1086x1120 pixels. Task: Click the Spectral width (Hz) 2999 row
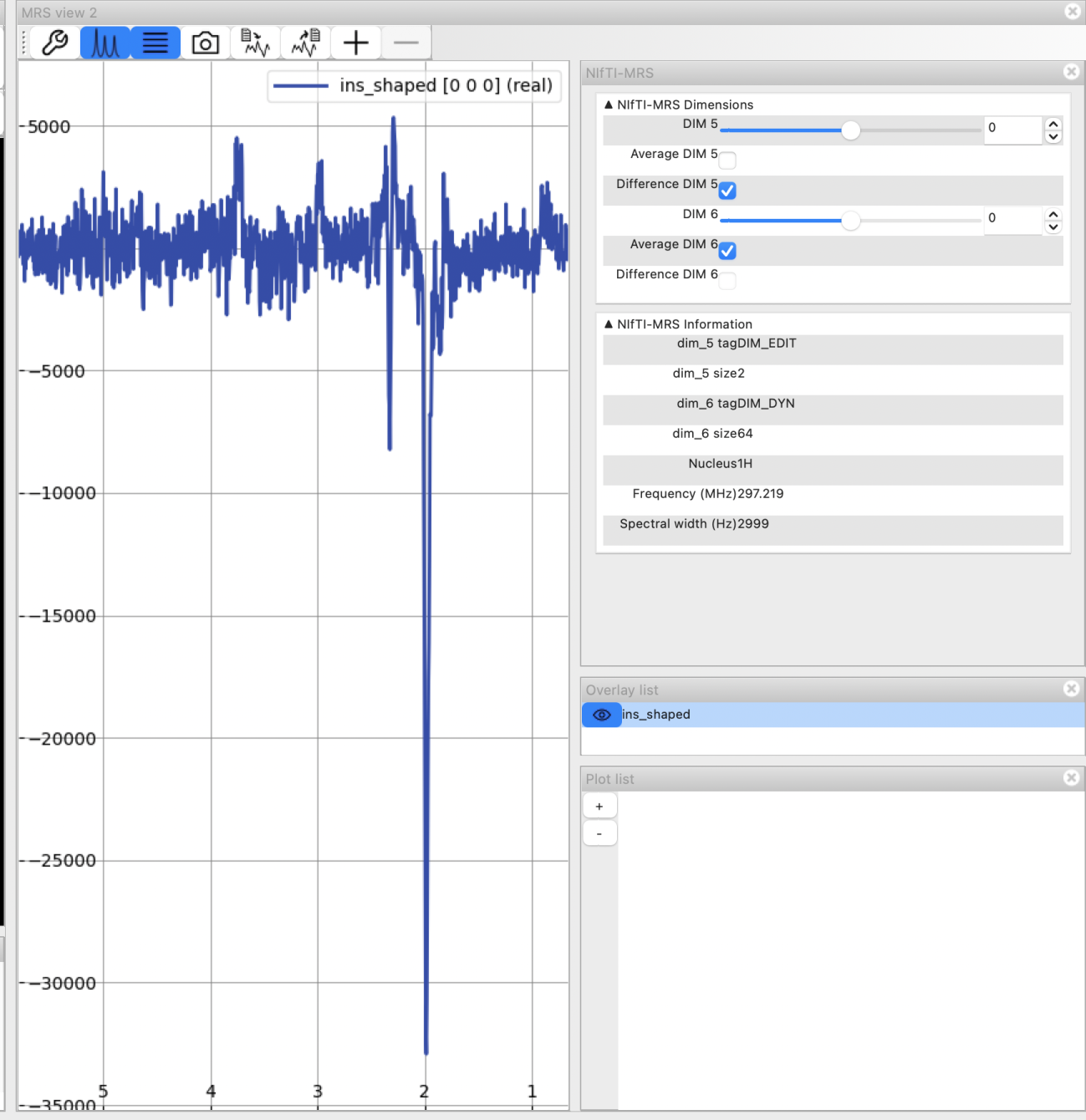(x=833, y=530)
